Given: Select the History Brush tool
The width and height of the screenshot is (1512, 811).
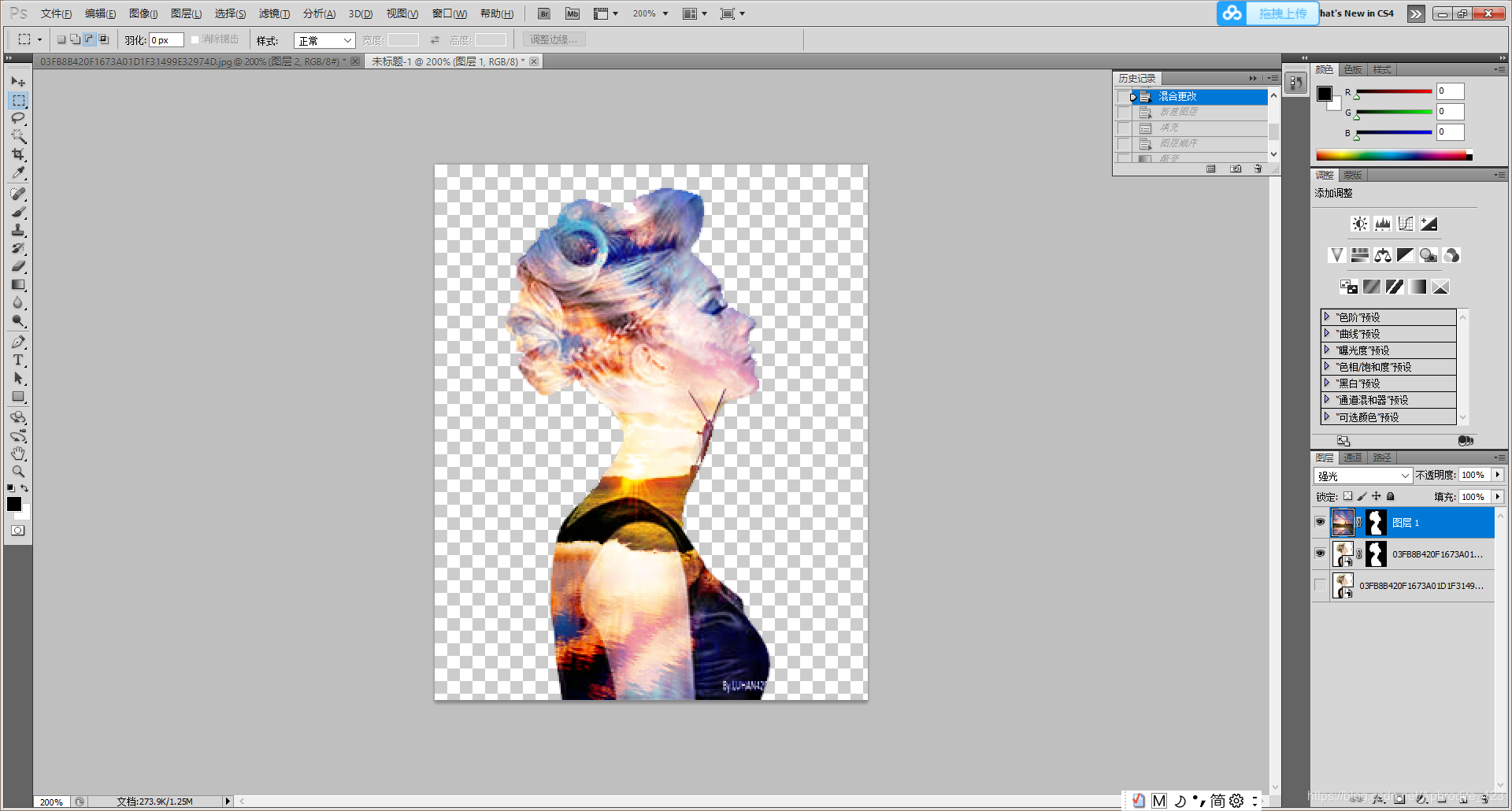Looking at the screenshot, I should [x=18, y=248].
